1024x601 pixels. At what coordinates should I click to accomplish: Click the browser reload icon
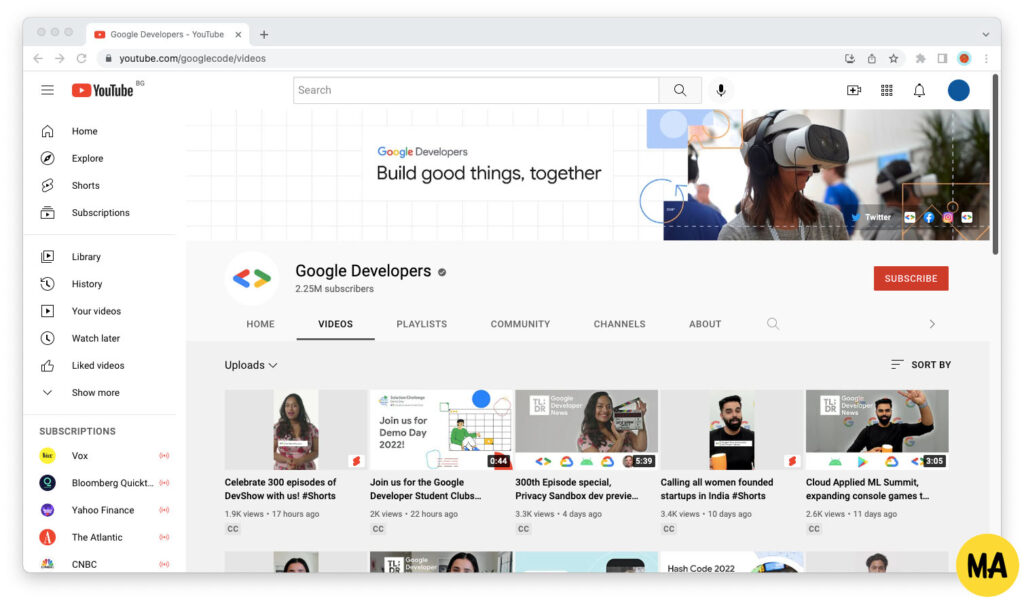click(x=82, y=59)
